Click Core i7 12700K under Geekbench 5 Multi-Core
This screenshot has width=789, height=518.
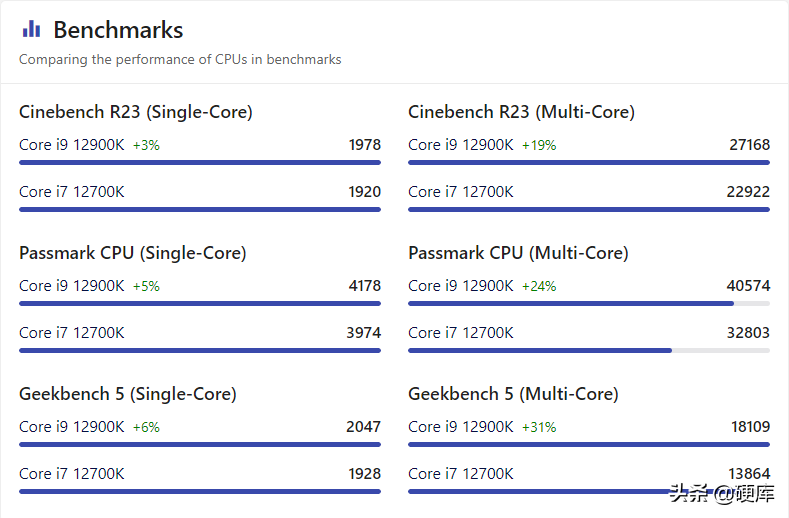point(460,474)
